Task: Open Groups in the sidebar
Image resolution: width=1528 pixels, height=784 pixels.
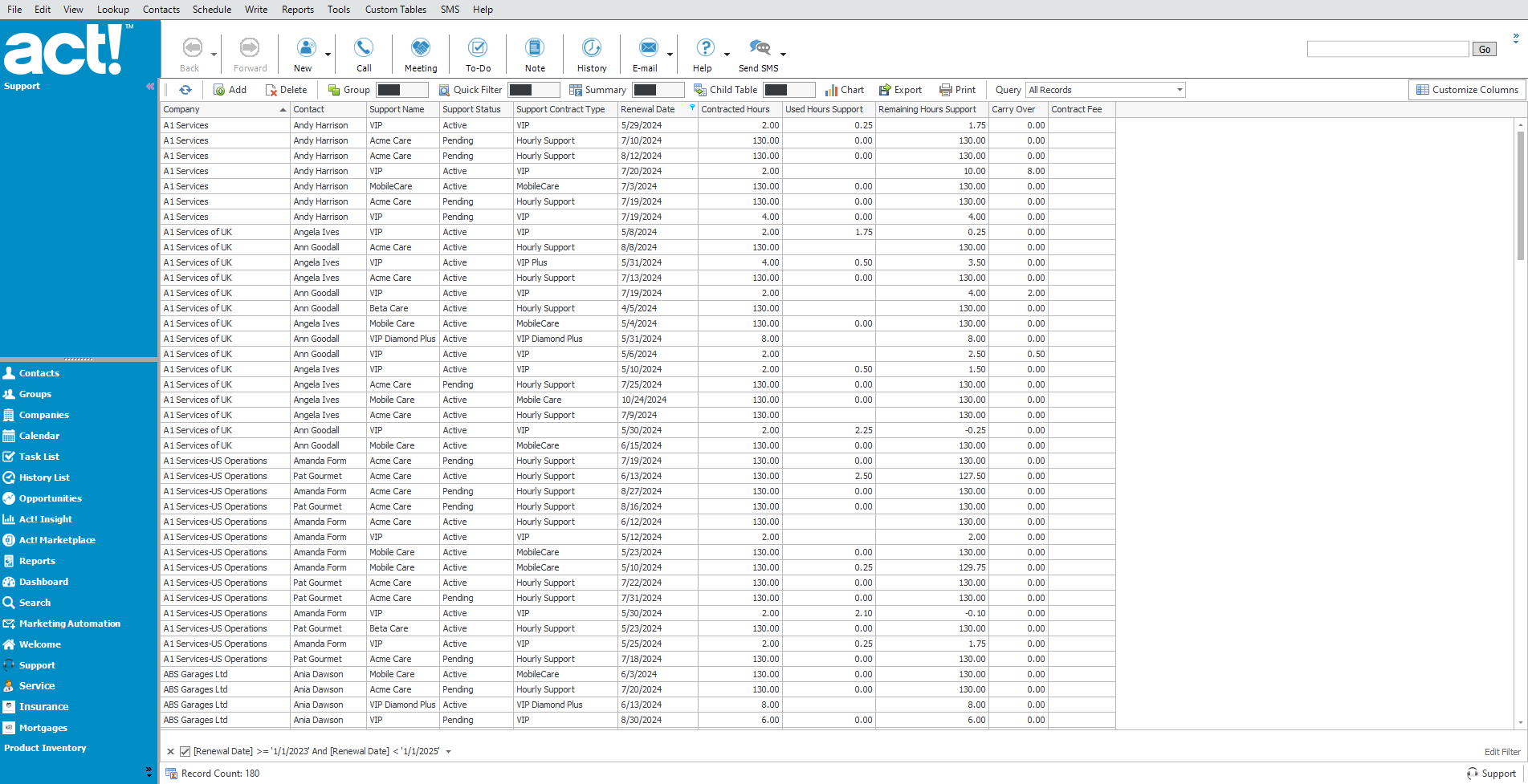Action: pos(35,394)
